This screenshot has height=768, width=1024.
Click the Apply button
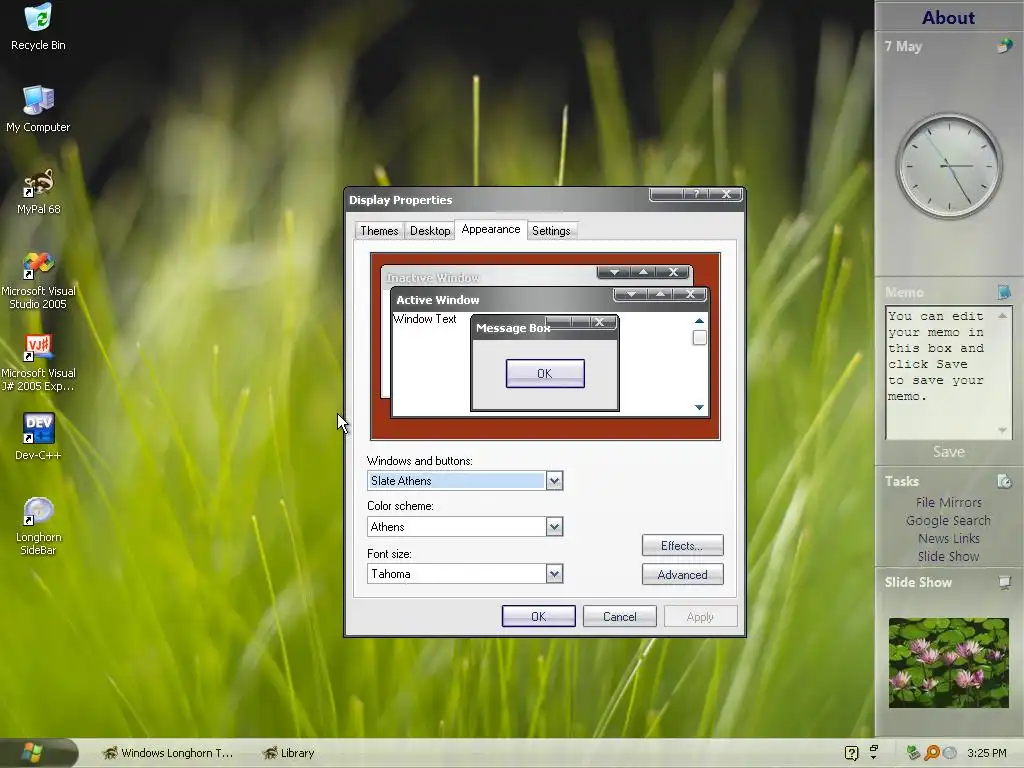(700, 616)
